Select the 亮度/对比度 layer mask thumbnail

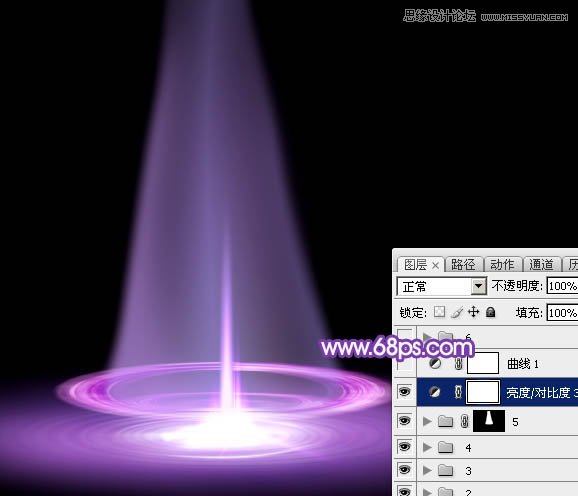[483, 392]
